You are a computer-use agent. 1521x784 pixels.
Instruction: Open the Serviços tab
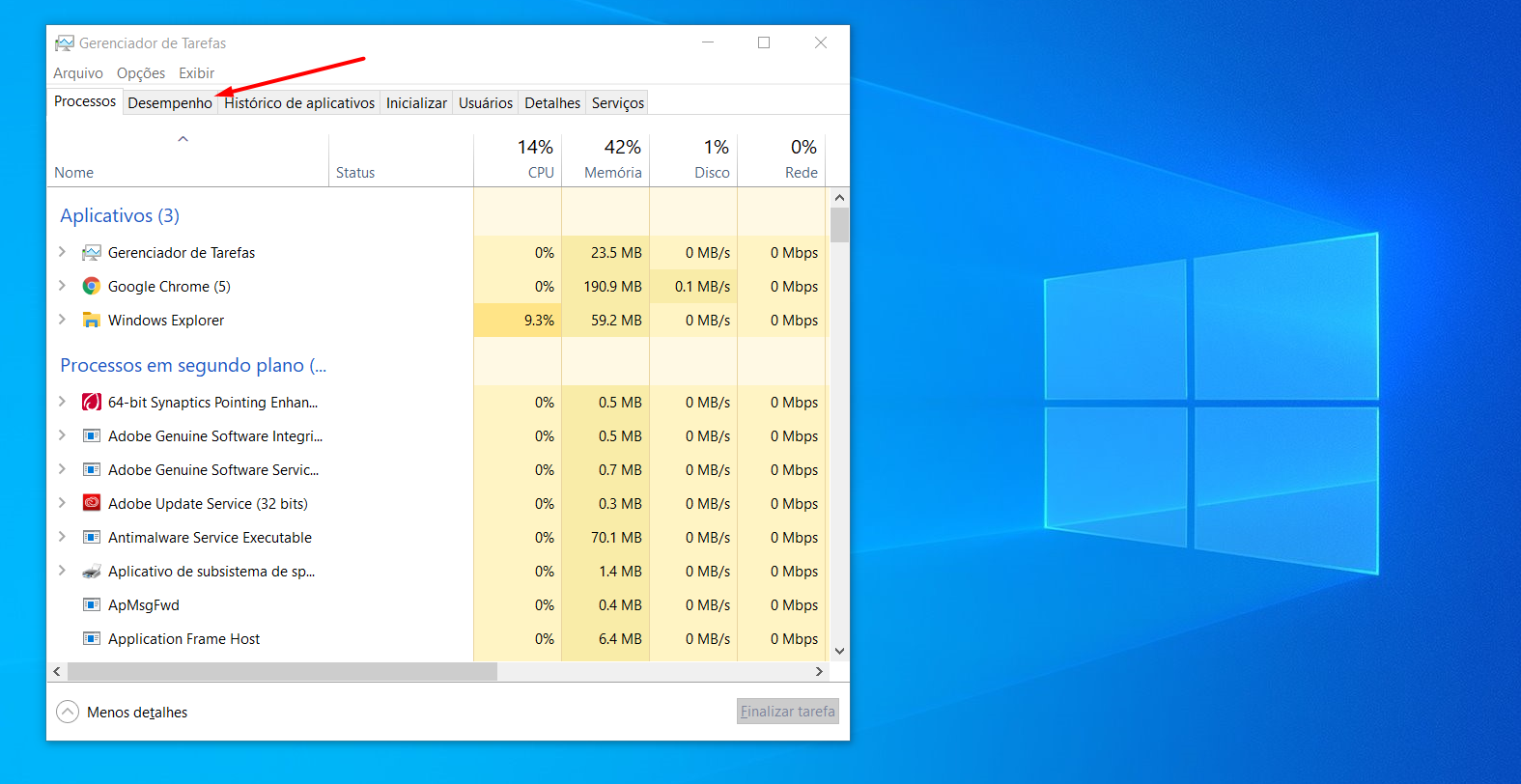618,103
